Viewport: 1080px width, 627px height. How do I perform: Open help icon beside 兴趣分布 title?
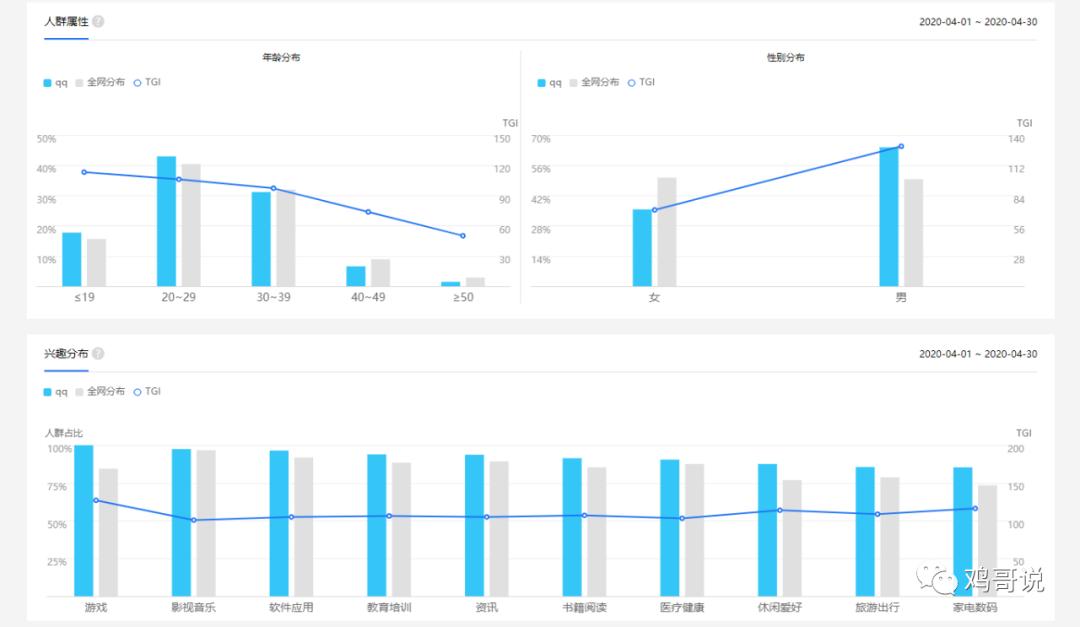[x=98, y=353]
